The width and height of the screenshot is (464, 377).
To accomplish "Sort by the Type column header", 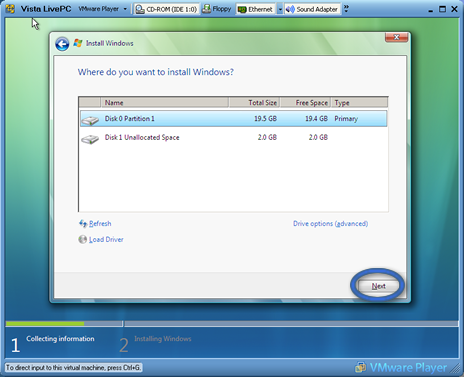I will [359, 102].
